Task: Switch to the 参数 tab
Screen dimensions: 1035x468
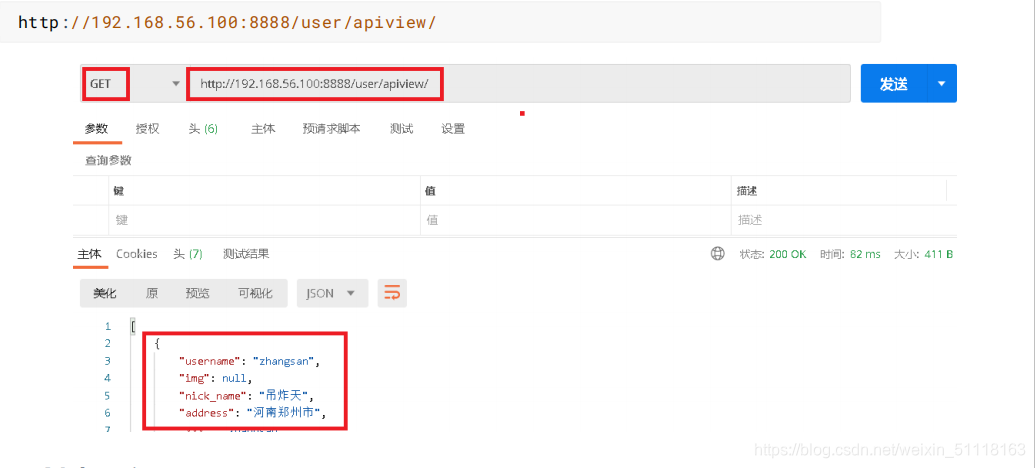Action: click(x=96, y=129)
